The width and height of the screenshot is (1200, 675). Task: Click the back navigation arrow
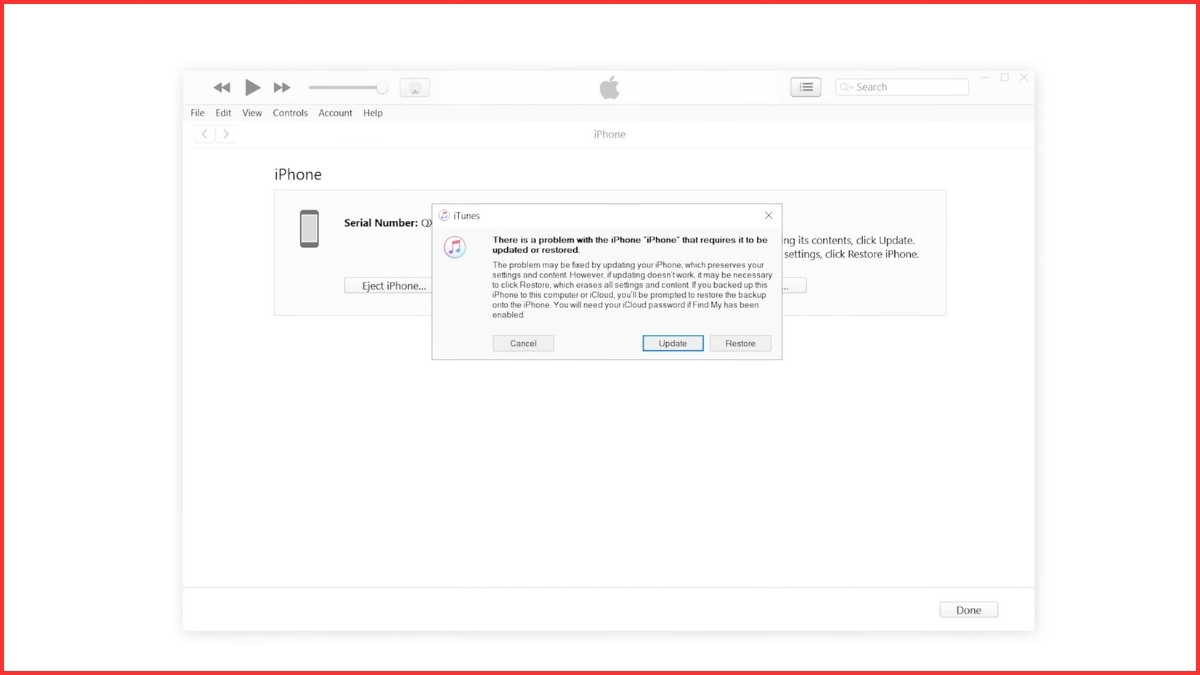click(204, 133)
